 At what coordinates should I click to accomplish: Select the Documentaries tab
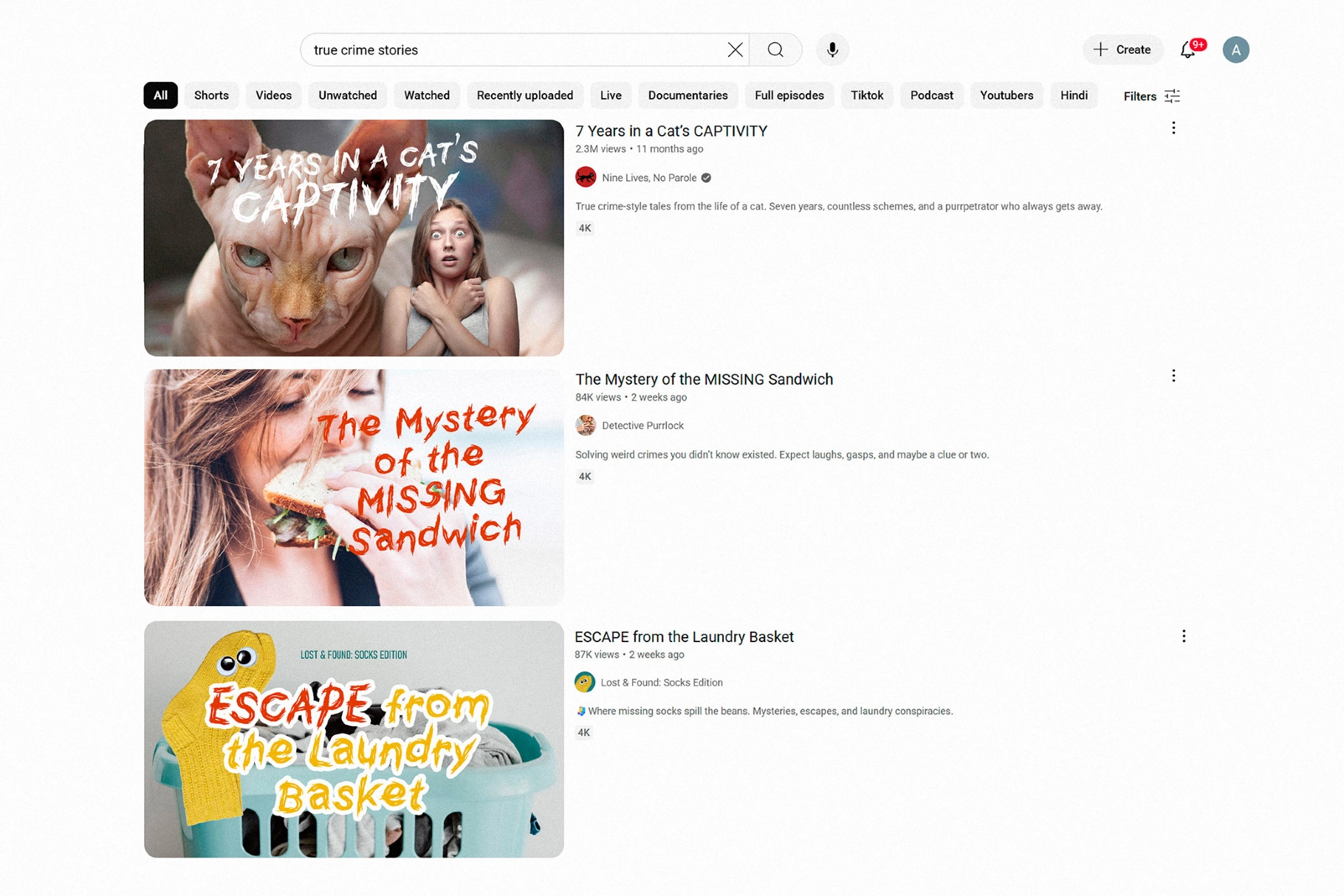[x=688, y=96]
